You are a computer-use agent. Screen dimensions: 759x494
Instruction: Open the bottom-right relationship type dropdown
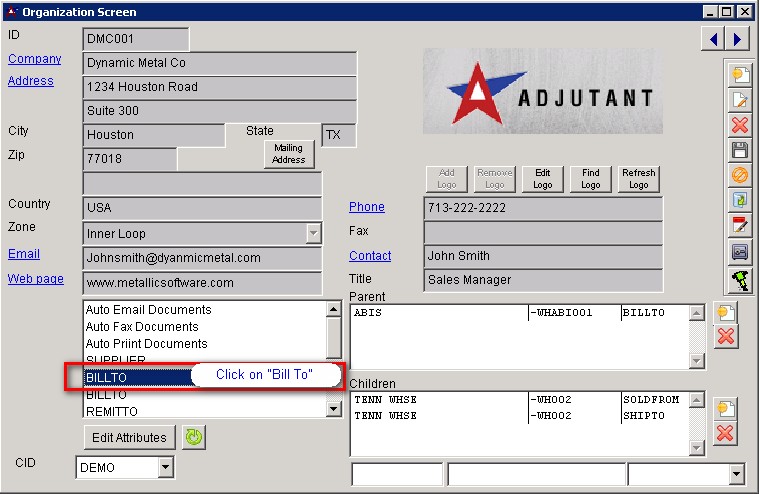(737, 474)
